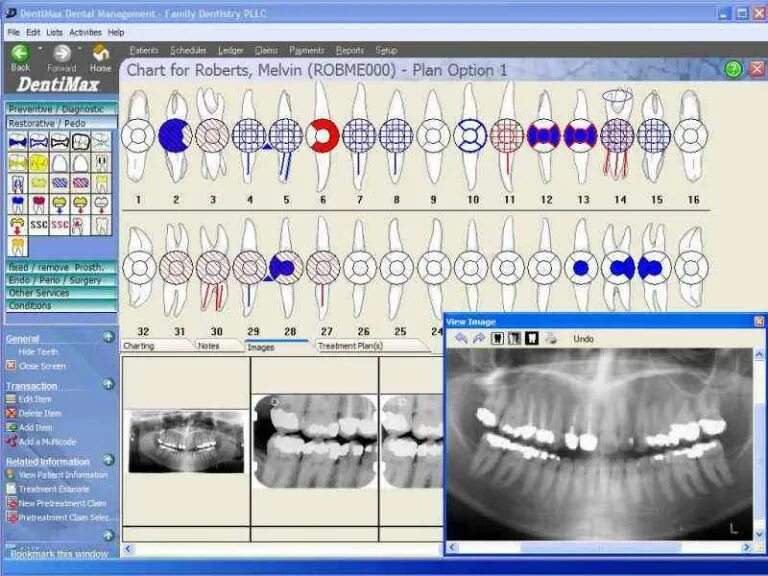This screenshot has height=576, width=768.
Task: Select the blue crown tooth icon
Action: pyautogui.click(x=18, y=204)
